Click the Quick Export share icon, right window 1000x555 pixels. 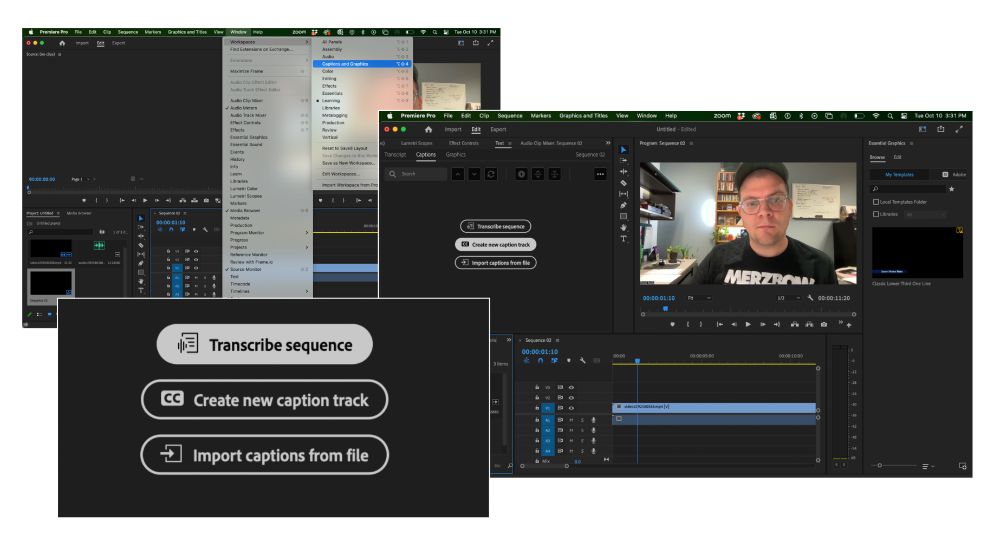pos(941,130)
